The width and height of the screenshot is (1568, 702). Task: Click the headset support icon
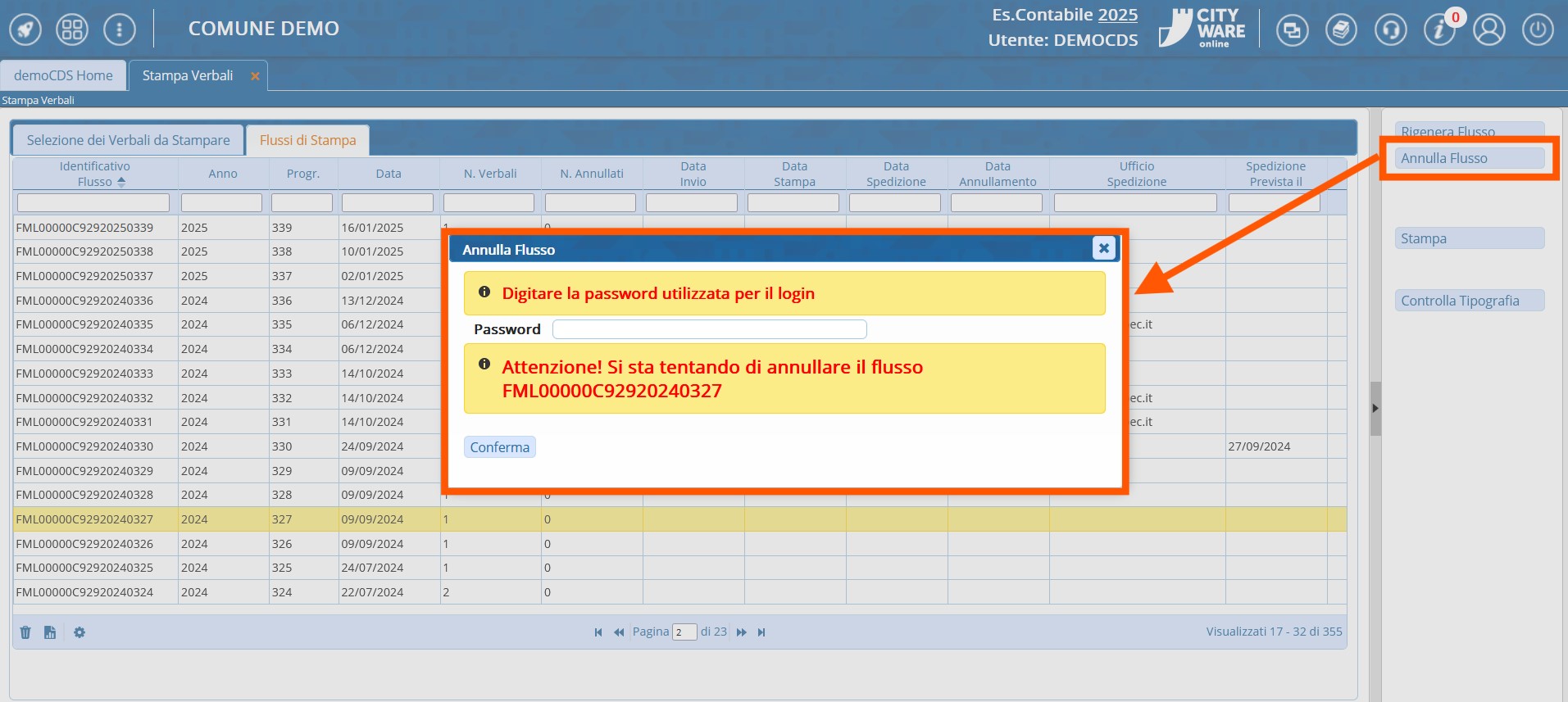[1390, 30]
